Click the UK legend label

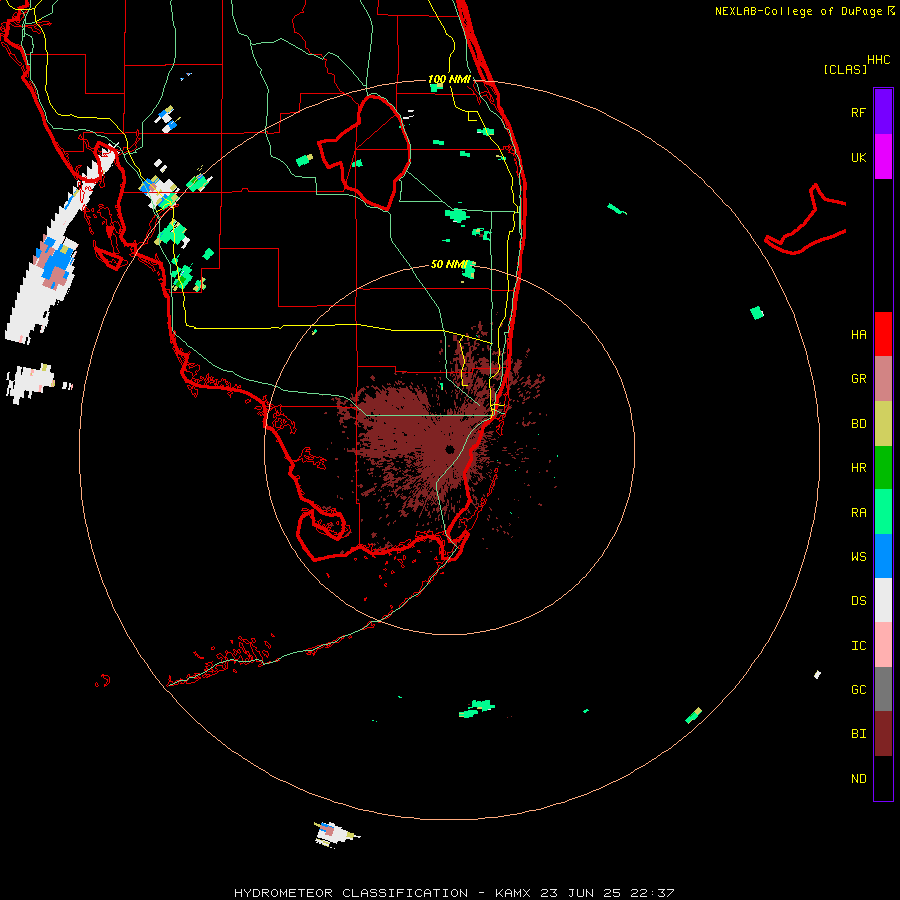click(x=858, y=157)
